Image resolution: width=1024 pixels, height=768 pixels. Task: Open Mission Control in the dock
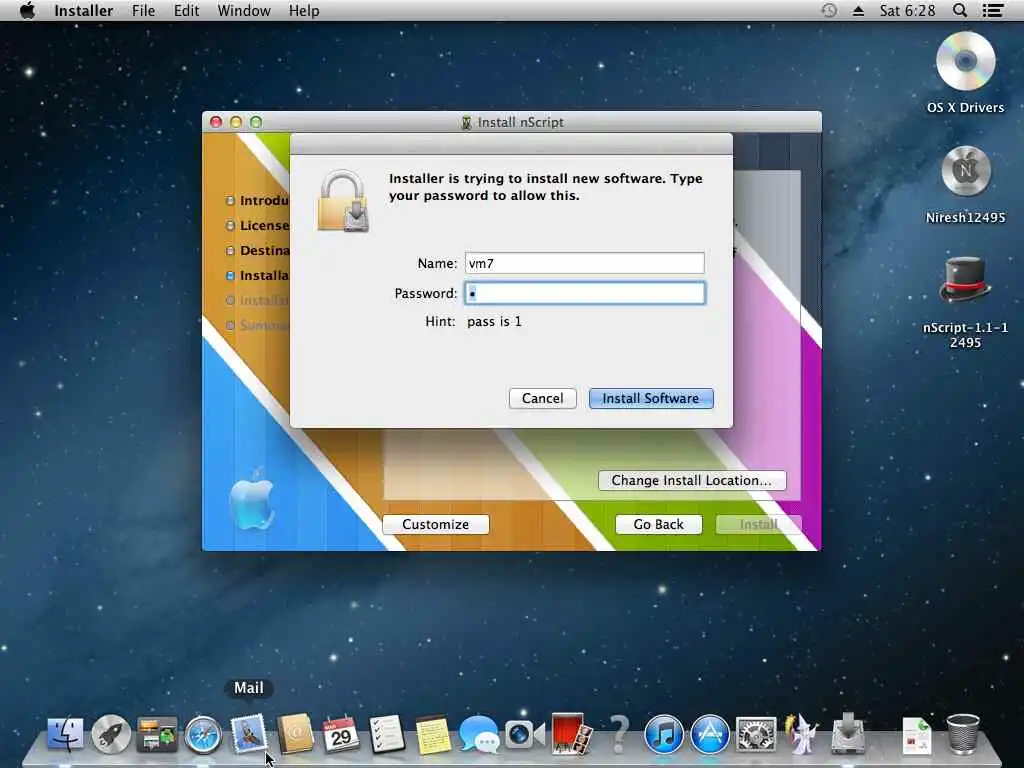(157, 734)
